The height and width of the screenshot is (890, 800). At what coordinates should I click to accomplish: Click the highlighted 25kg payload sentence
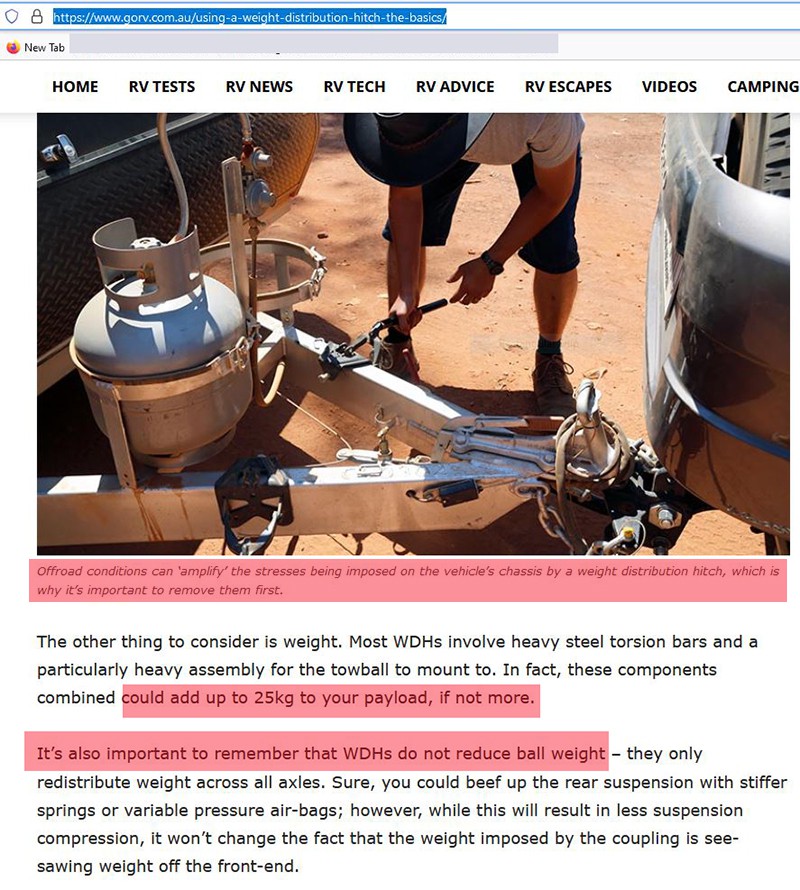click(x=328, y=698)
